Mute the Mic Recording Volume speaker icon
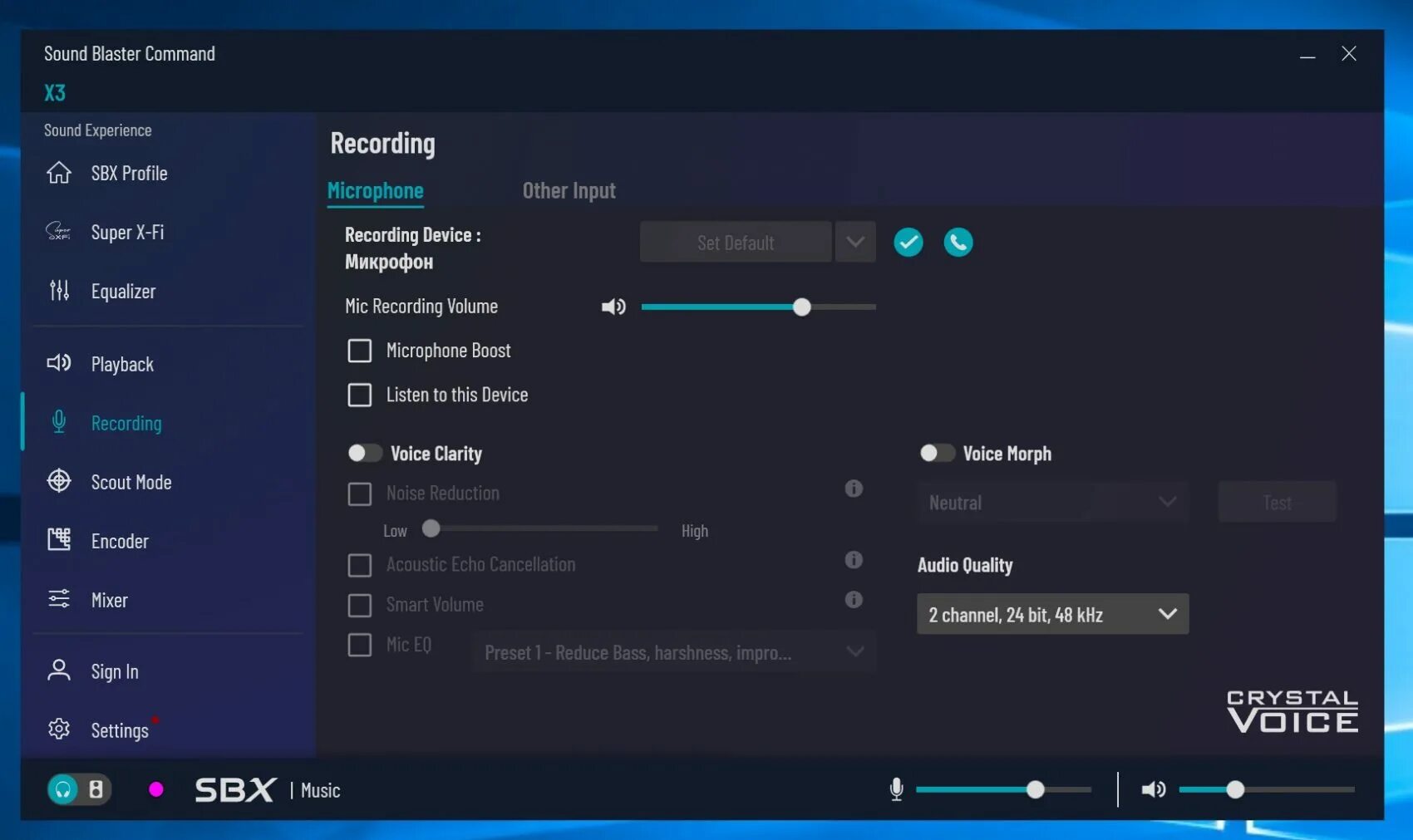This screenshot has width=1413, height=840. pos(613,307)
